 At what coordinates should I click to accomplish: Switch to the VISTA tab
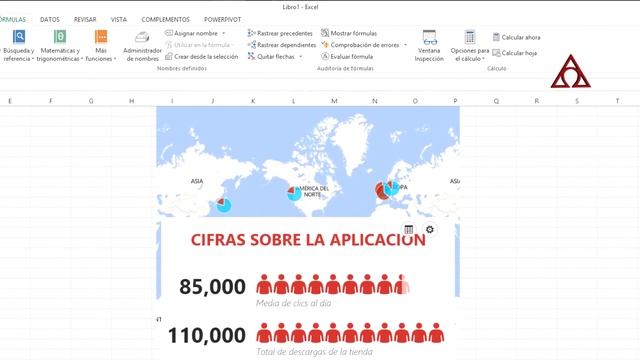click(119, 20)
